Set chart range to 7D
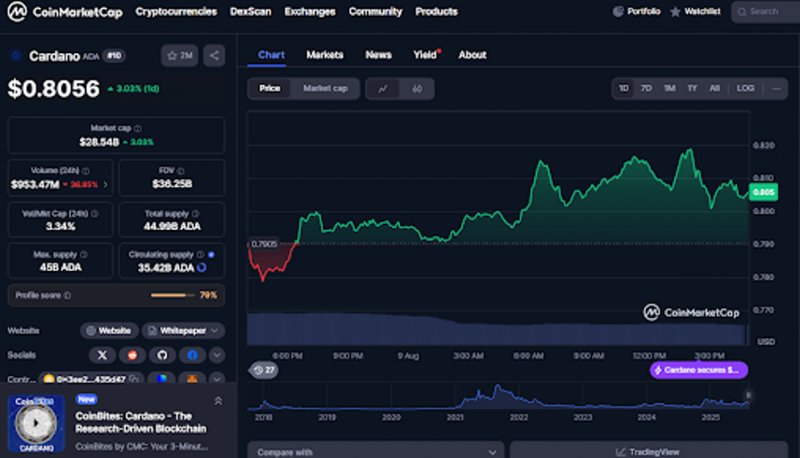 (x=646, y=89)
